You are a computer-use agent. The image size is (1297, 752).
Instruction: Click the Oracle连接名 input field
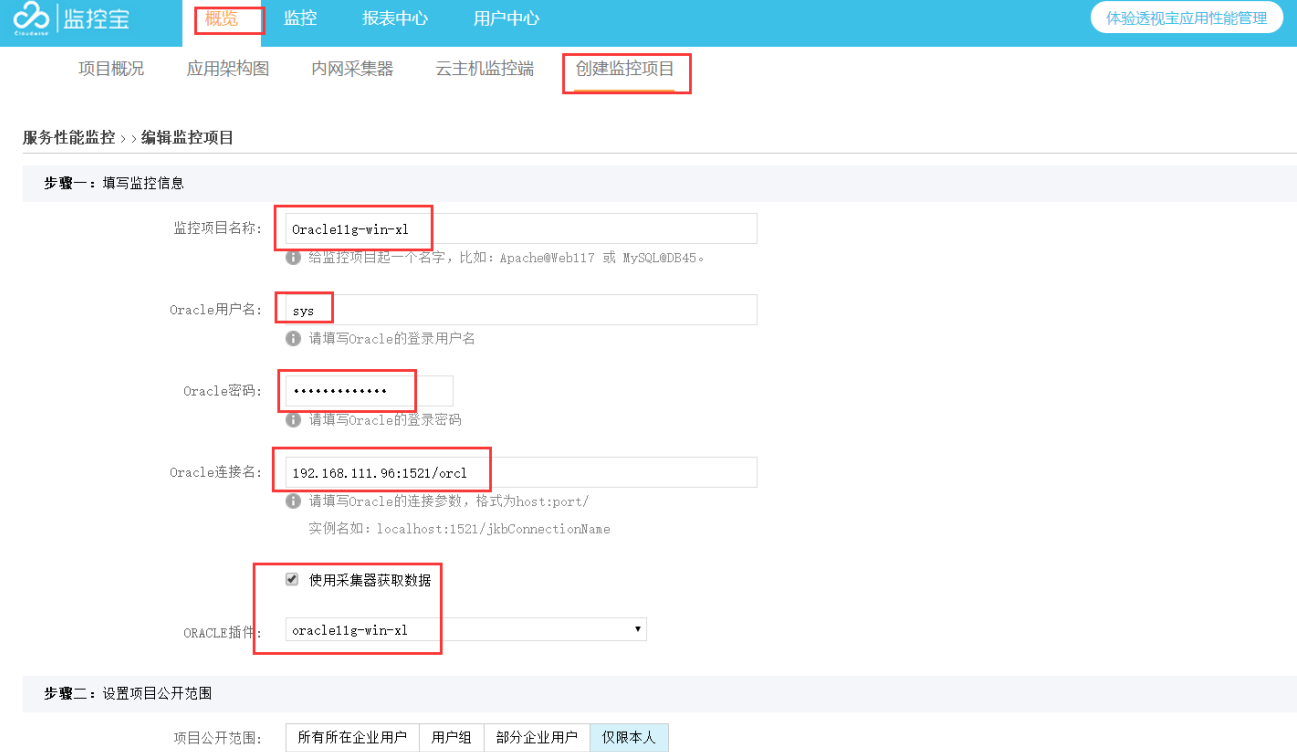[x=521, y=472]
